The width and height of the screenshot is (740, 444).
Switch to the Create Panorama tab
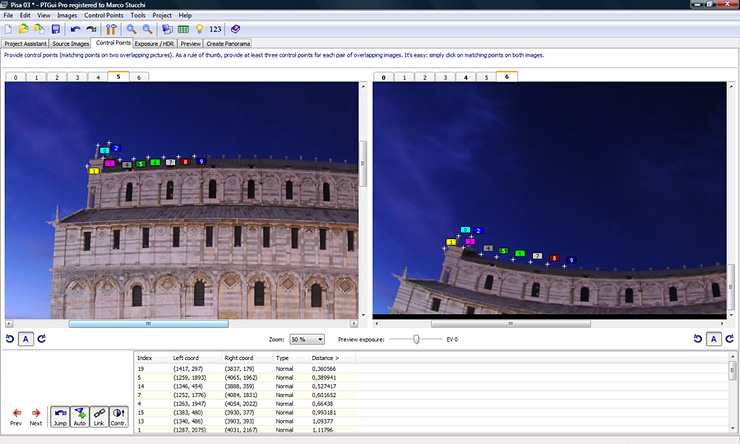click(229, 43)
